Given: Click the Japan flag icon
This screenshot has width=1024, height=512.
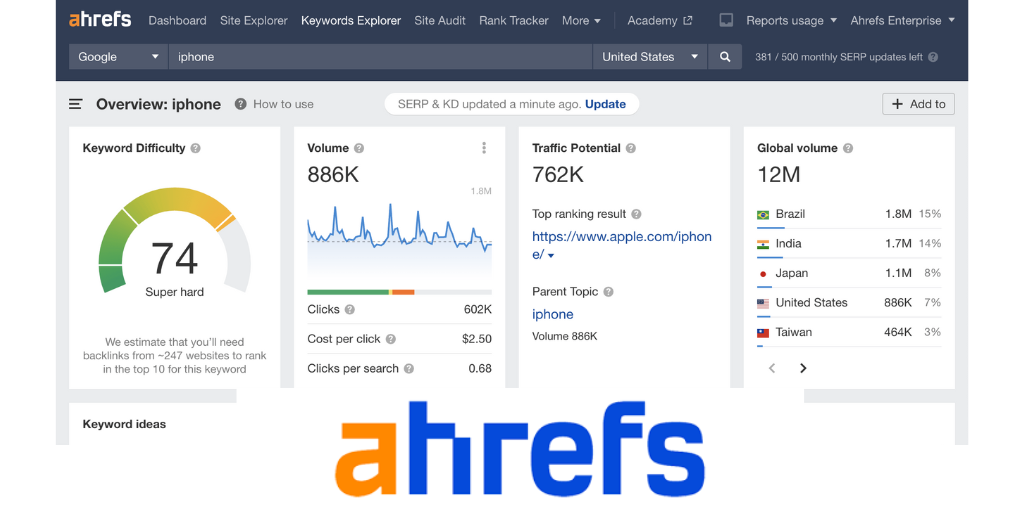Looking at the screenshot, I should pos(763,274).
